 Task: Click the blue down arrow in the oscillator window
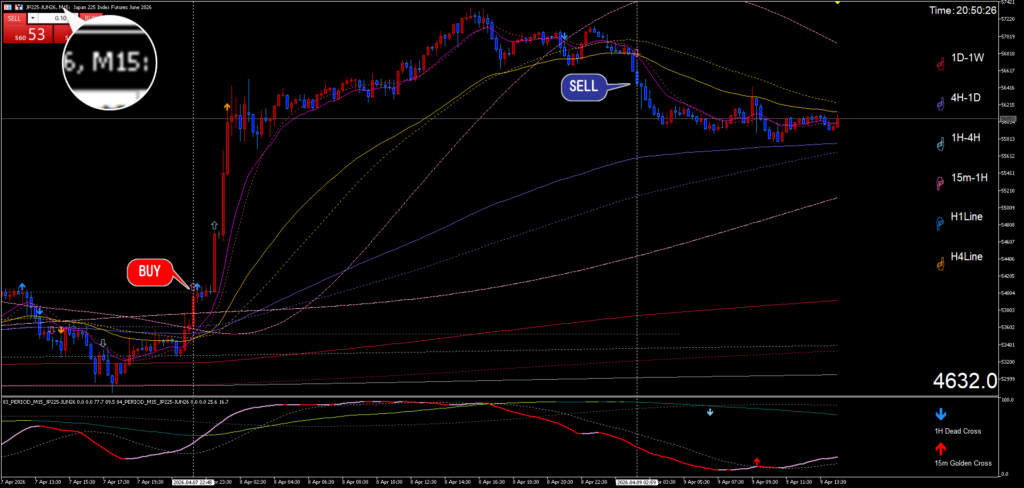point(710,411)
